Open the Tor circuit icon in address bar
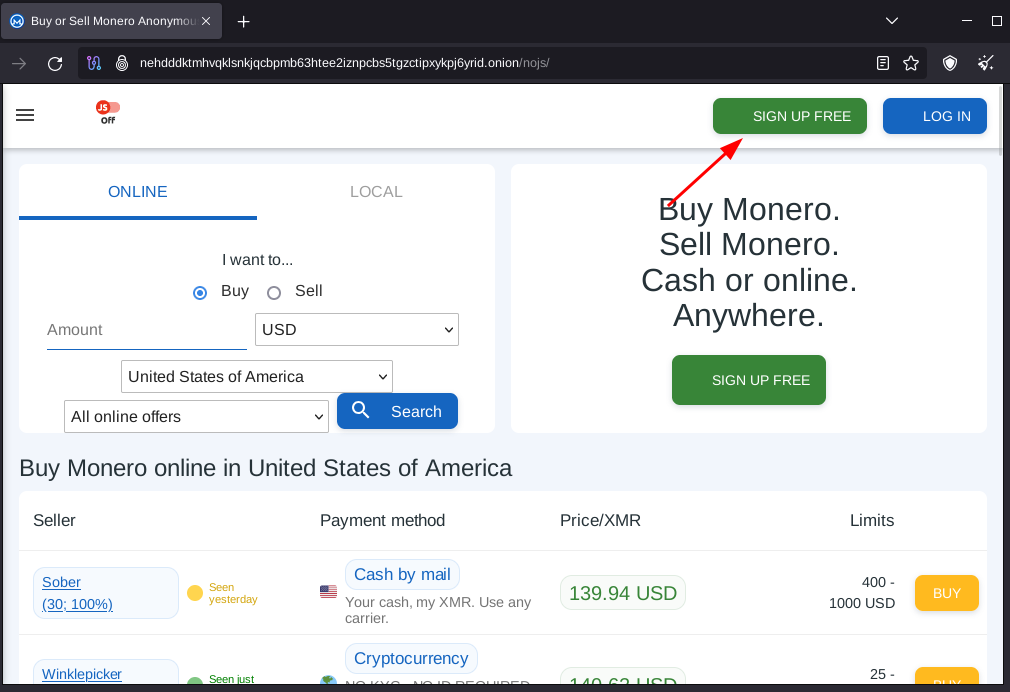This screenshot has height=692, width=1010. [94, 63]
